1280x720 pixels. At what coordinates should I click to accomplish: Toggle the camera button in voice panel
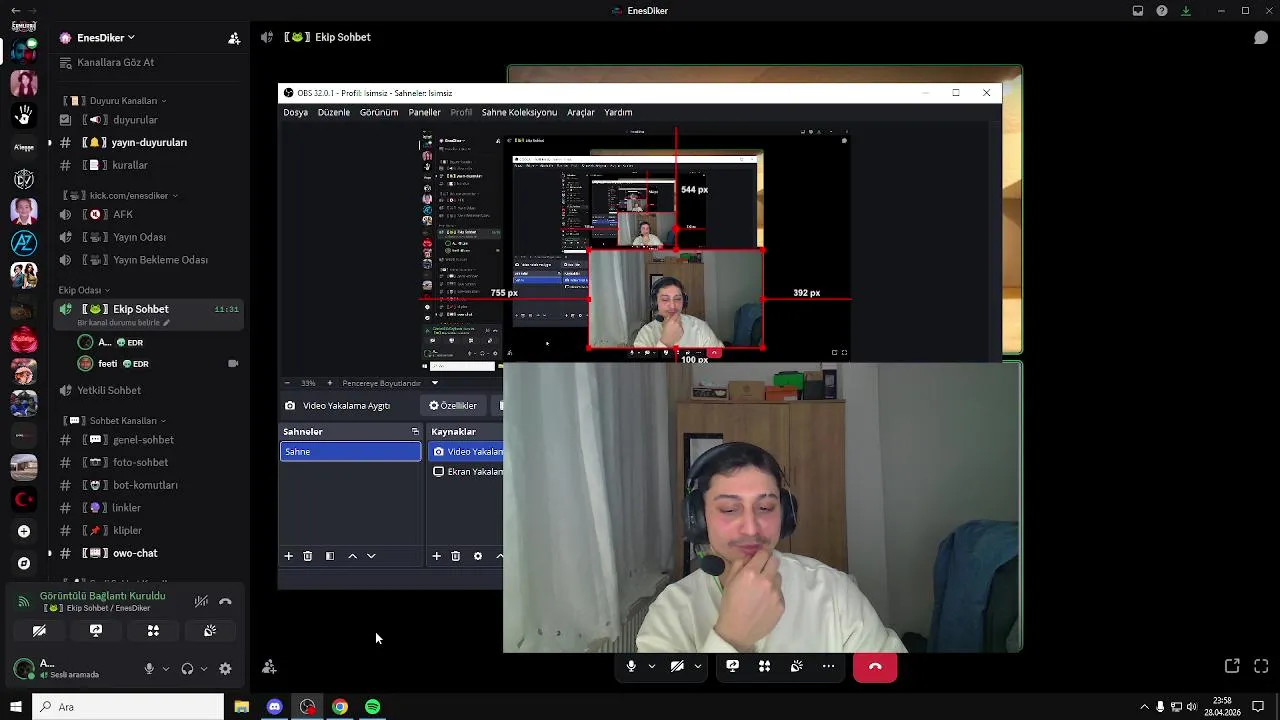pos(39,631)
